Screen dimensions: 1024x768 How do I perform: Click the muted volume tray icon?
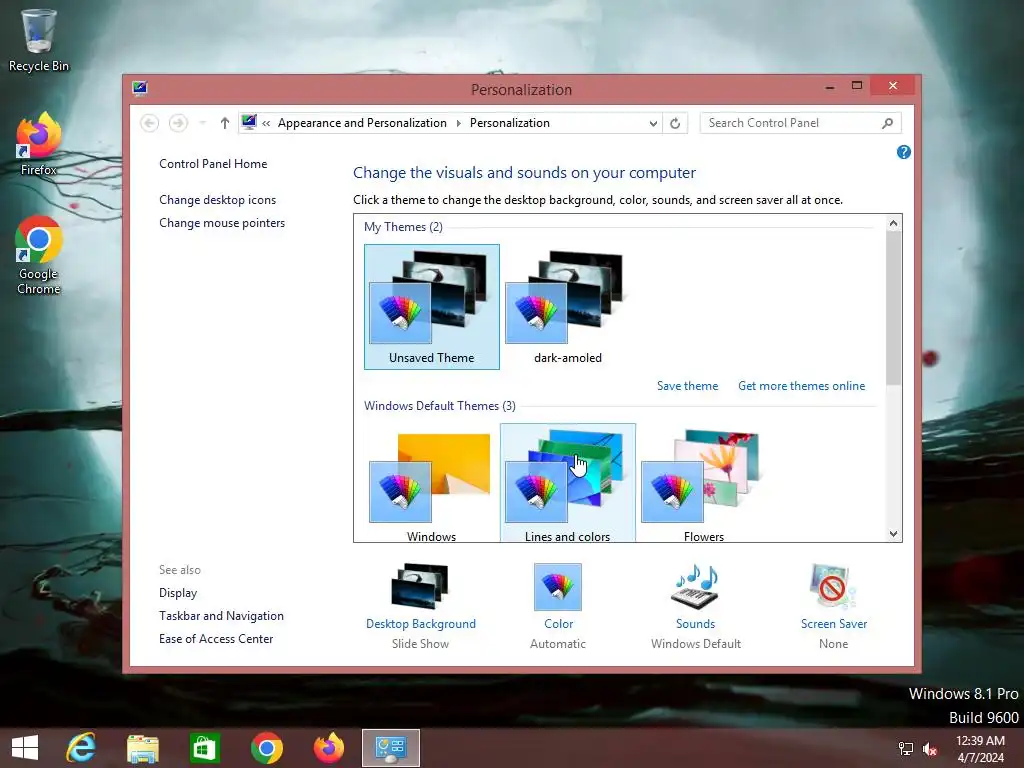pyautogui.click(x=930, y=749)
